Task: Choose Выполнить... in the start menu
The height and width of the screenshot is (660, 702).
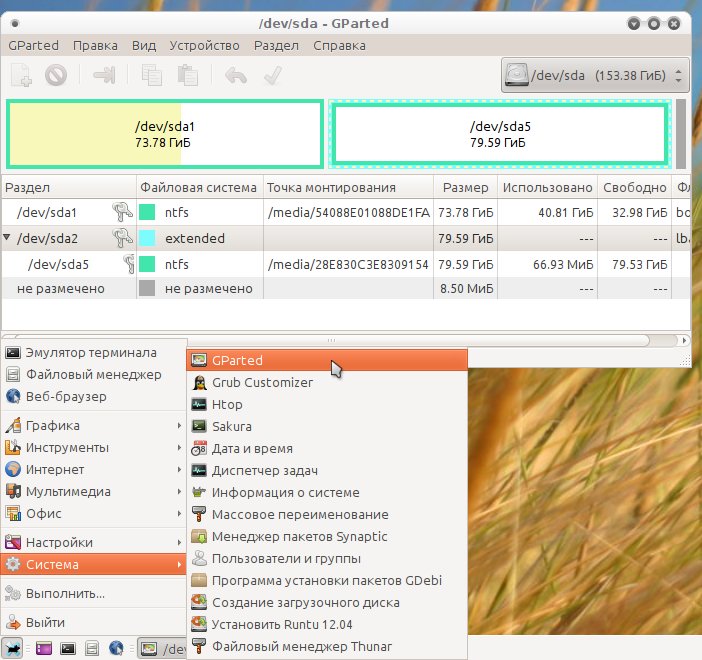Action: pyautogui.click(x=94, y=593)
